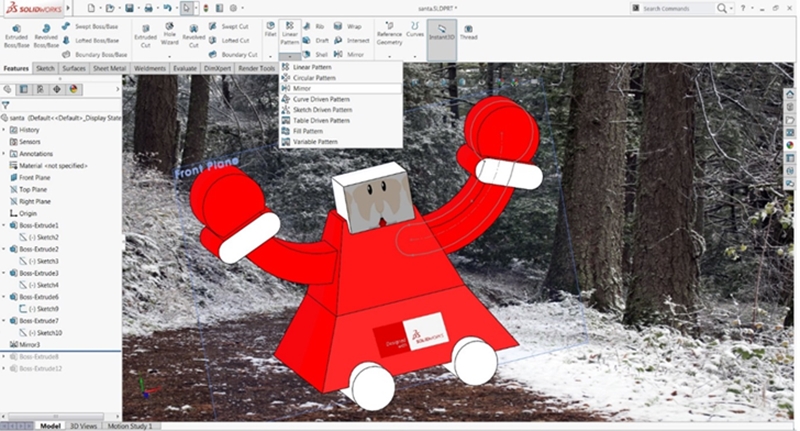Choose the Lofted Boss/Base tool
The height and width of the screenshot is (431, 800).
90,40
